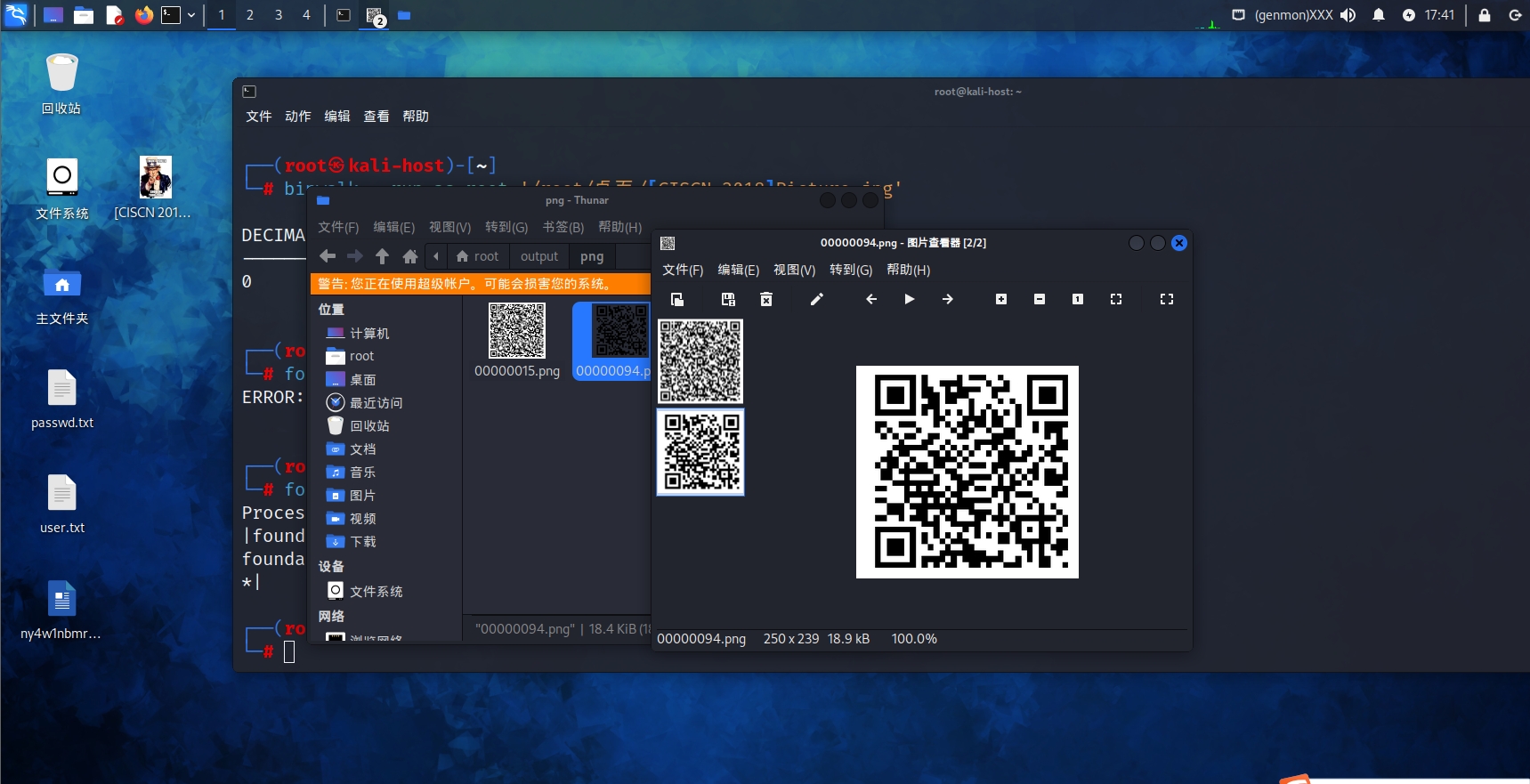Switch to workspace 2
Image resolution: width=1530 pixels, height=784 pixels.
[250, 15]
